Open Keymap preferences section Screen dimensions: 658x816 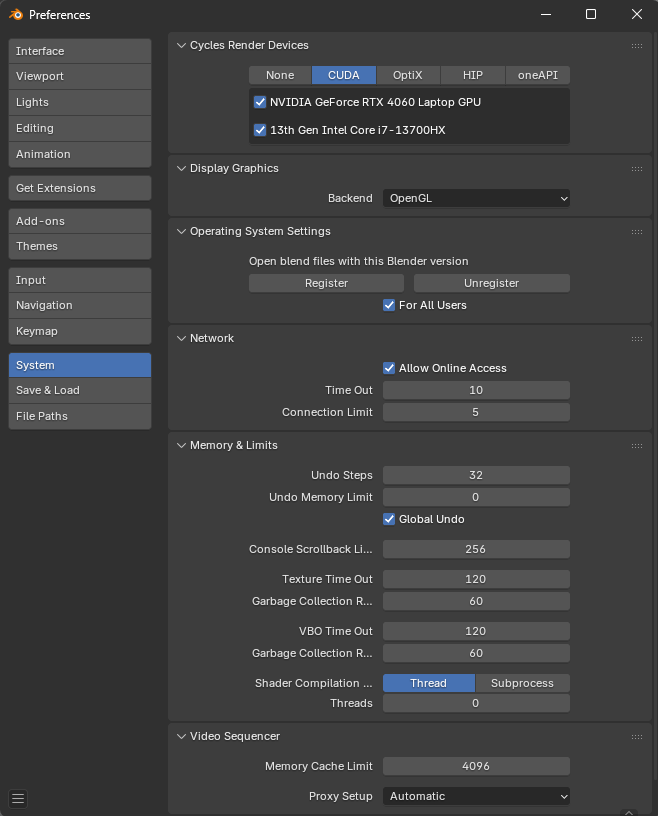pyautogui.click(x=80, y=332)
